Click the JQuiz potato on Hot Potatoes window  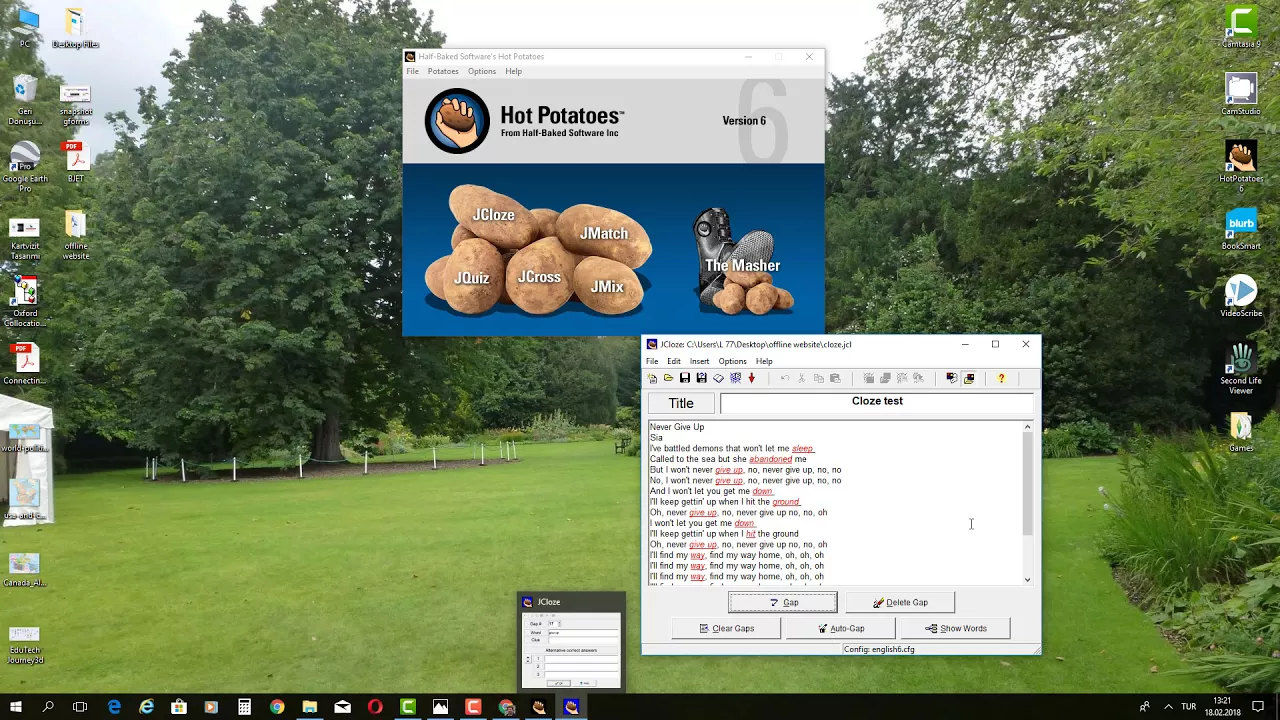tap(471, 278)
